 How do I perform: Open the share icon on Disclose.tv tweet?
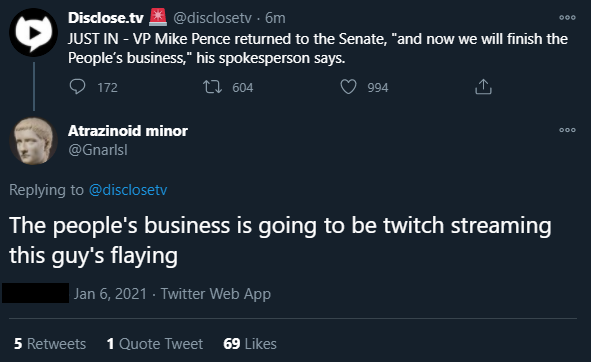pos(483,87)
